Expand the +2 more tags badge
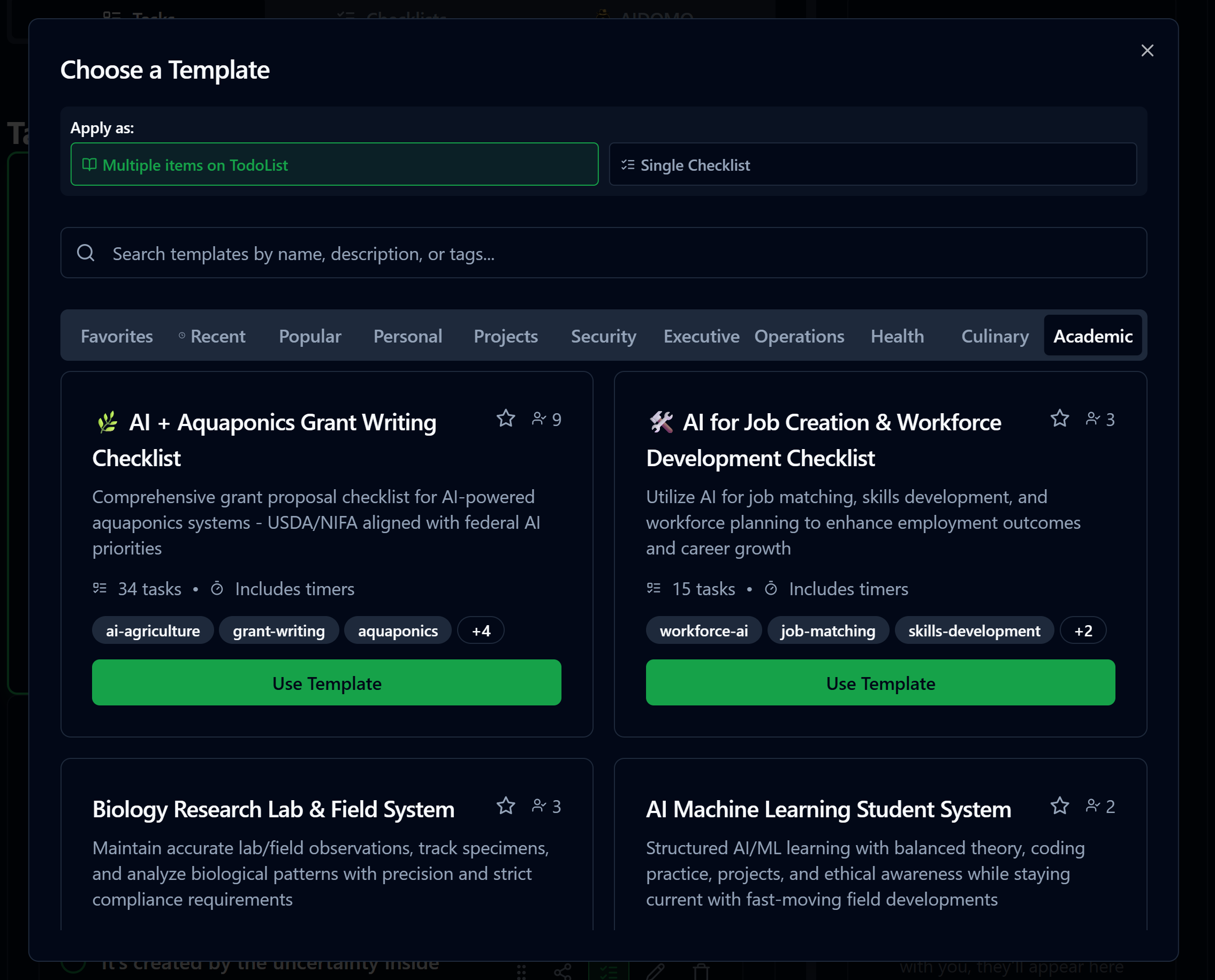 (1083, 630)
